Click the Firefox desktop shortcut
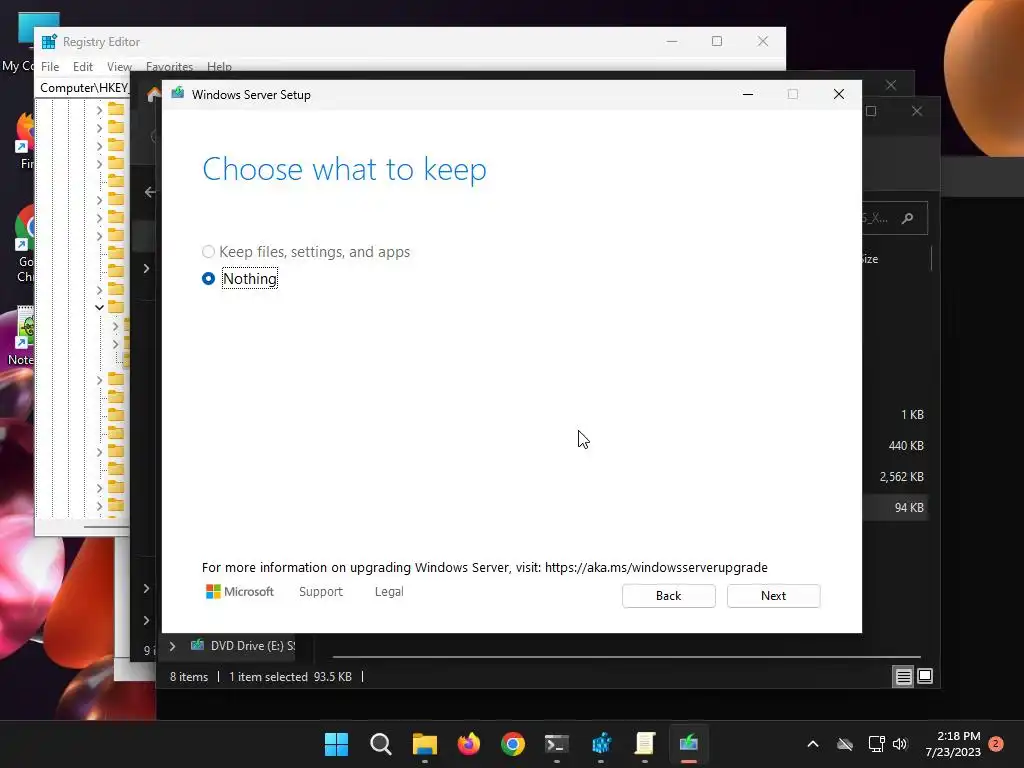Viewport: 1024px width, 768px height. click(x=25, y=140)
